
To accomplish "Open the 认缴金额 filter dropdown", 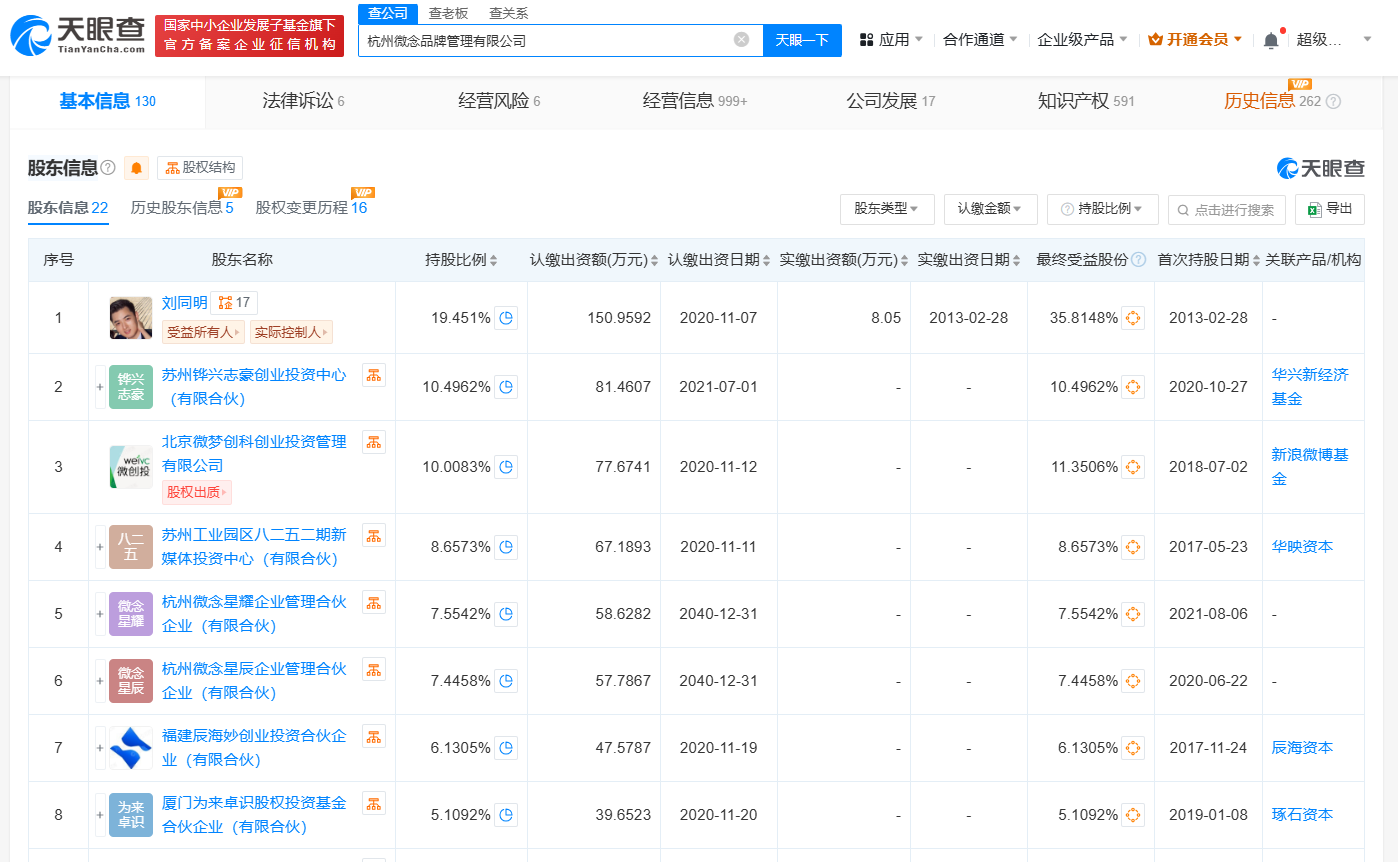I will (x=990, y=209).
